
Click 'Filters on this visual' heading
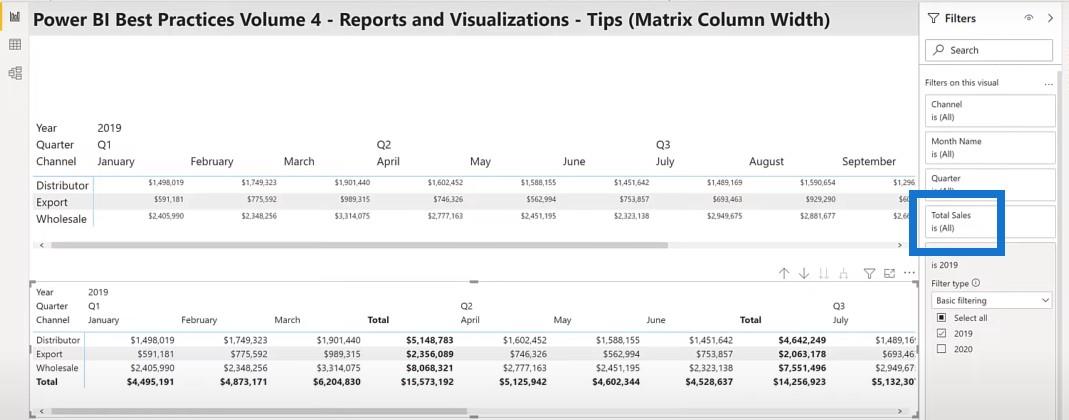coord(962,82)
